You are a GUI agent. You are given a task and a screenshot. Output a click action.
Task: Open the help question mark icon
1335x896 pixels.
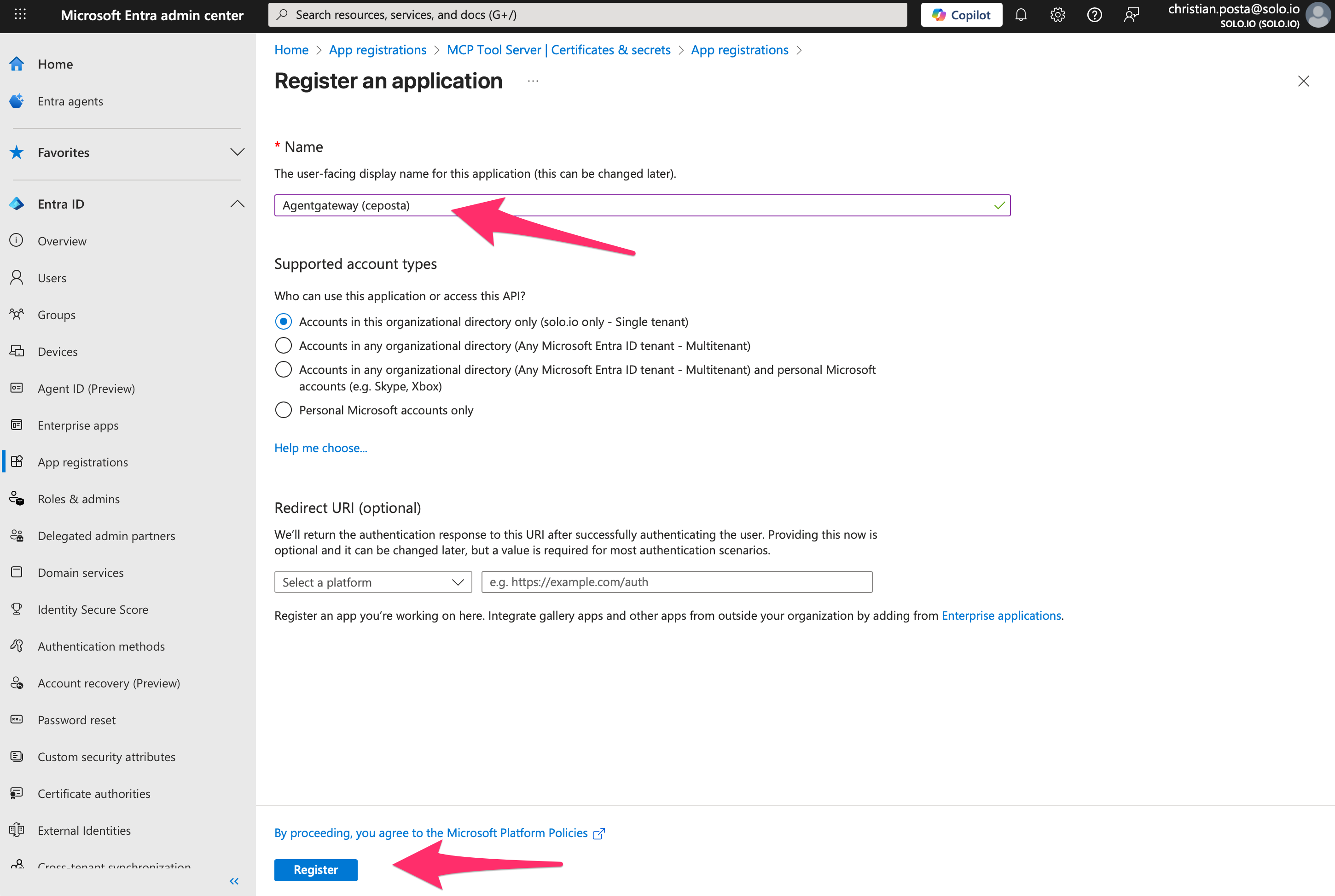pos(1095,15)
